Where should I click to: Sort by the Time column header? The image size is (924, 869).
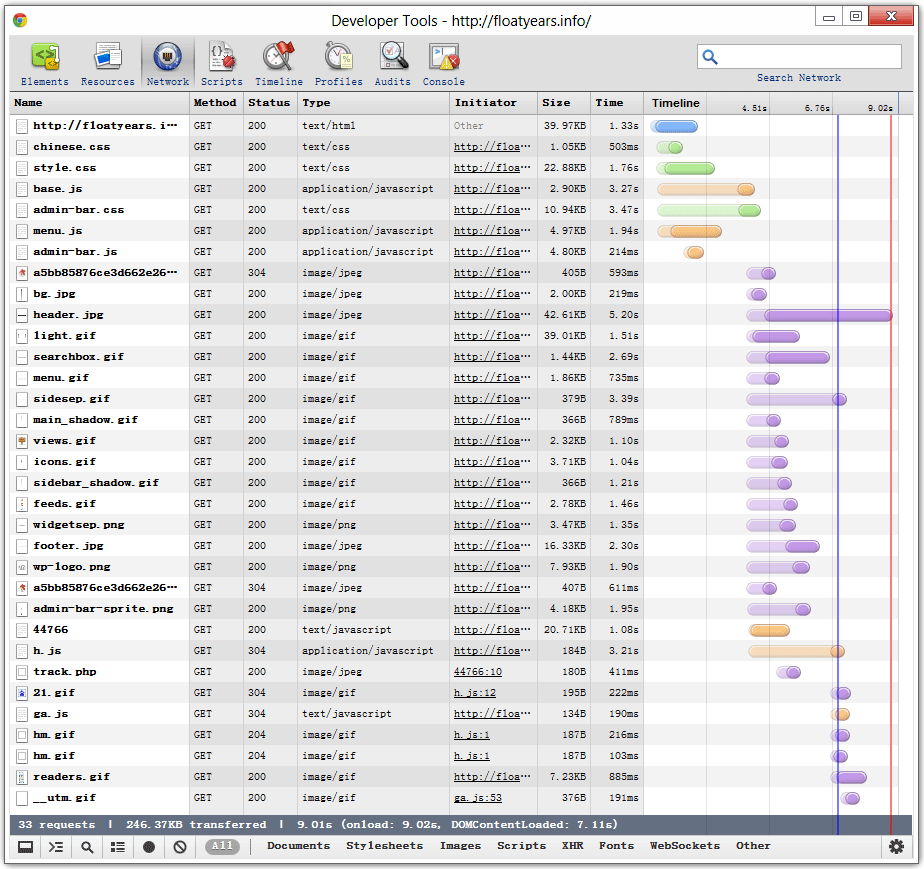tap(616, 103)
